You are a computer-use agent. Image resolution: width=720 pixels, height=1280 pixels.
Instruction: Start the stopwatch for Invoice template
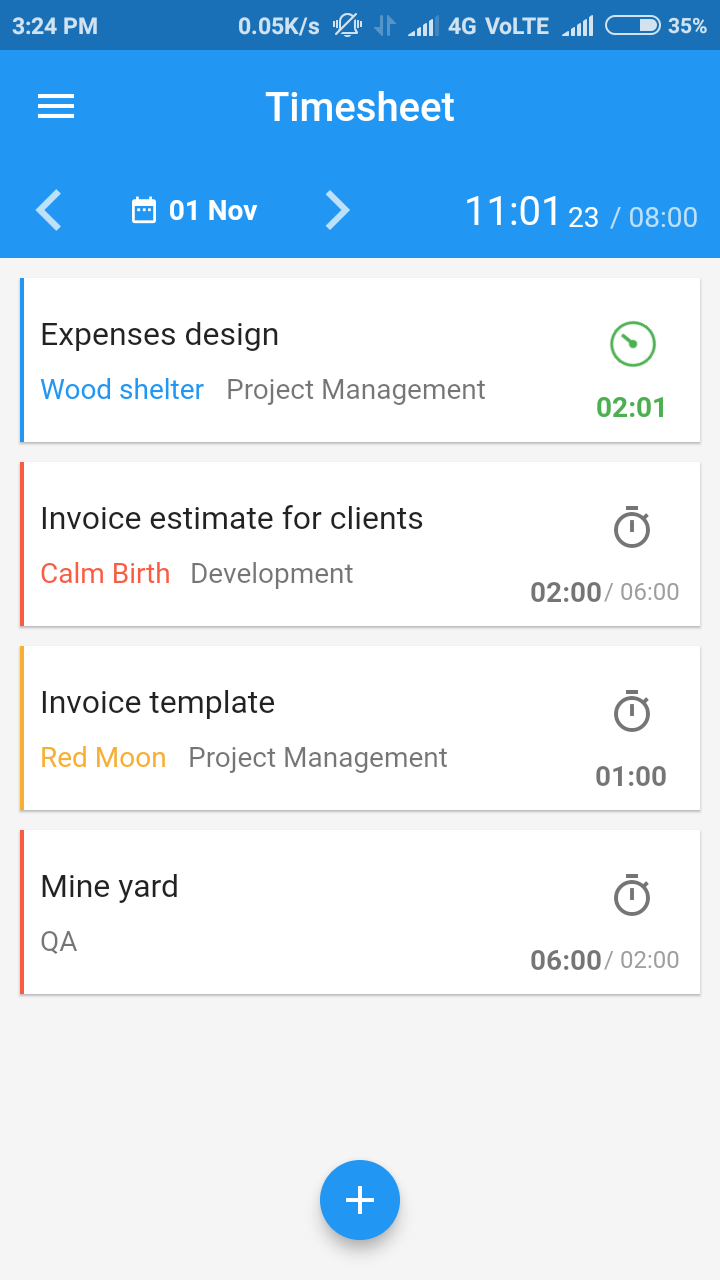pos(632,712)
